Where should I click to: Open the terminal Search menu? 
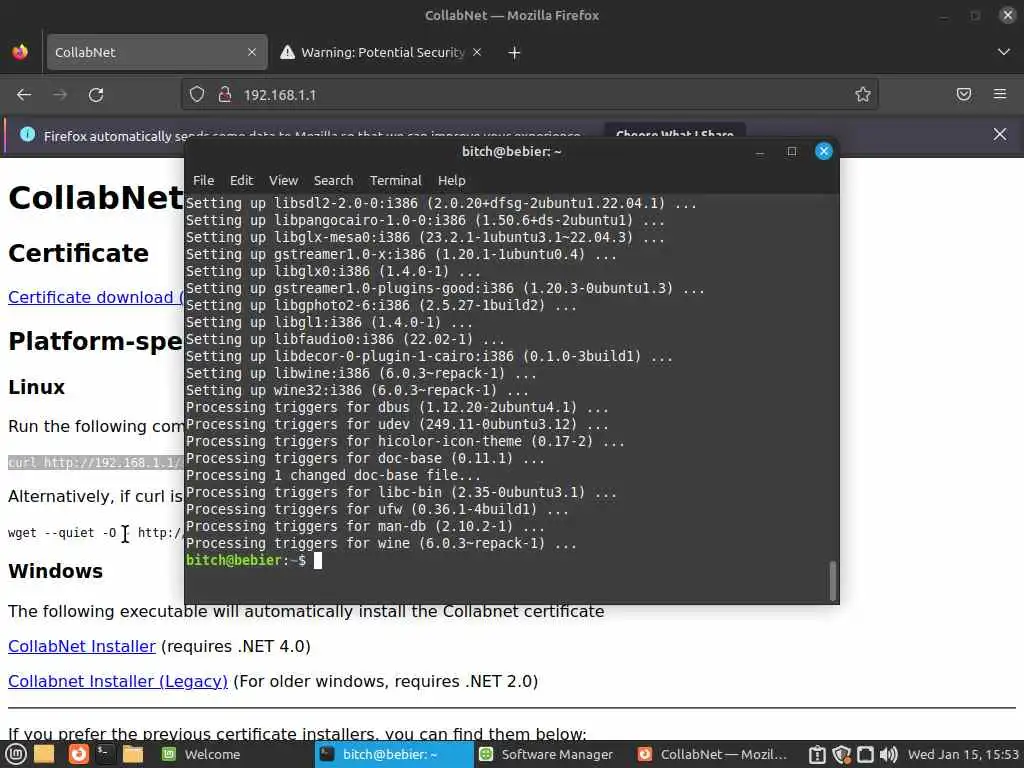333,180
